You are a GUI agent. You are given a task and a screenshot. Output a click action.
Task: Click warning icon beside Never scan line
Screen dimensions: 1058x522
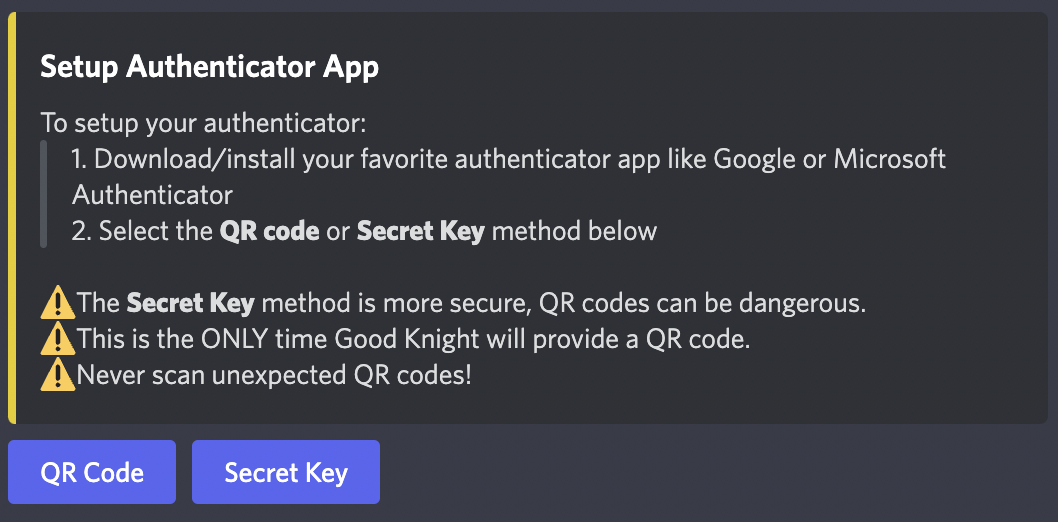pyautogui.click(x=57, y=376)
